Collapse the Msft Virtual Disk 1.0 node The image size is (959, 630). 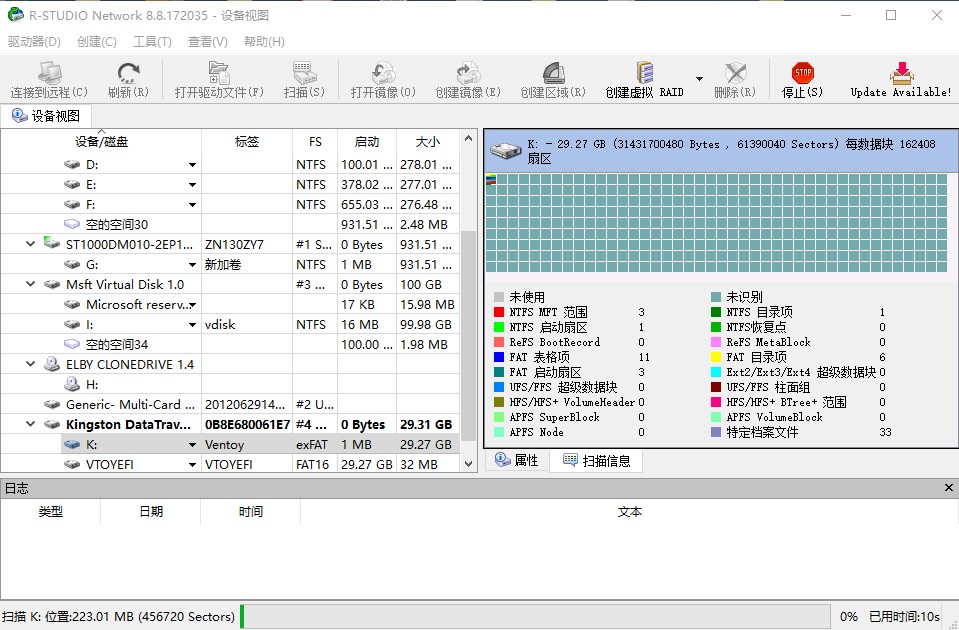coord(31,284)
